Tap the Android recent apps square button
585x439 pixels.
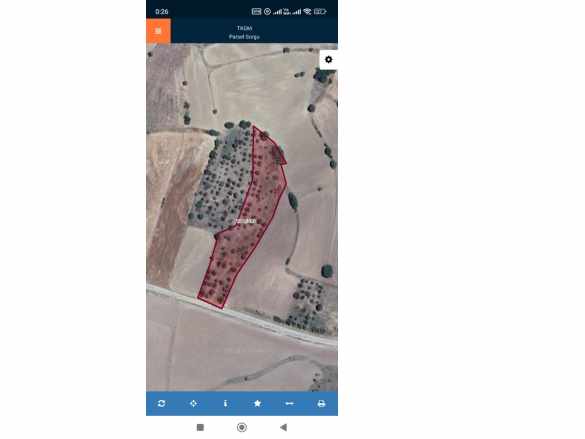click(x=200, y=427)
